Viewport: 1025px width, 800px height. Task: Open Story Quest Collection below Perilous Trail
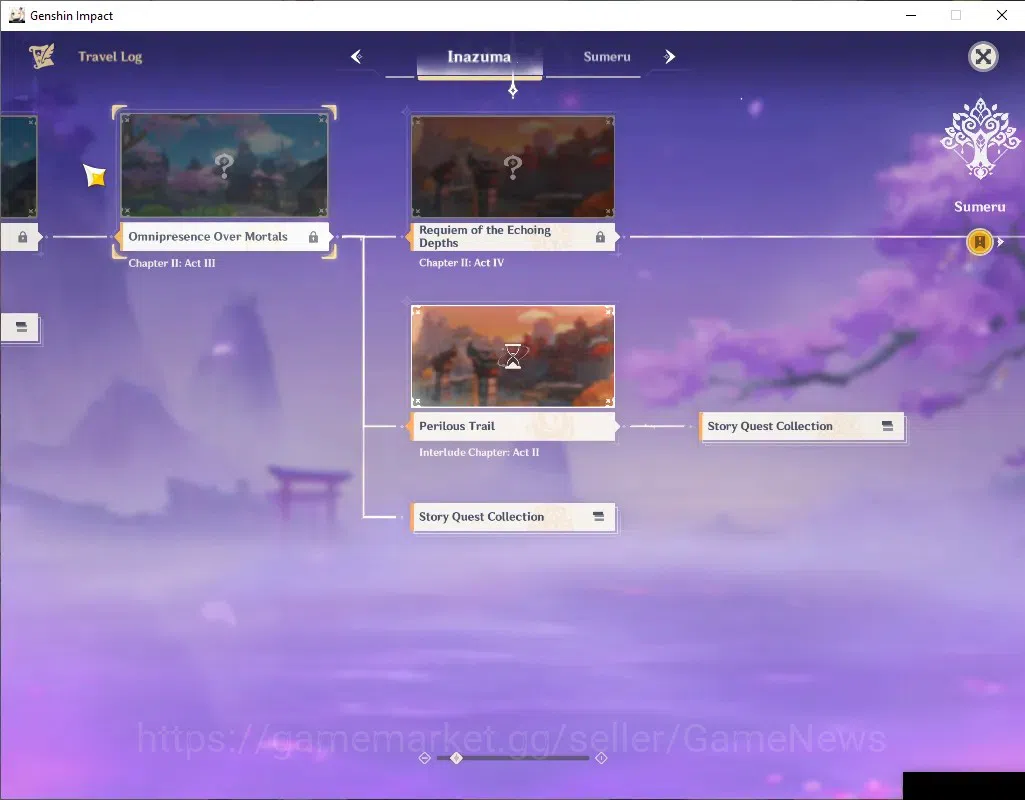tap(513, 517)
